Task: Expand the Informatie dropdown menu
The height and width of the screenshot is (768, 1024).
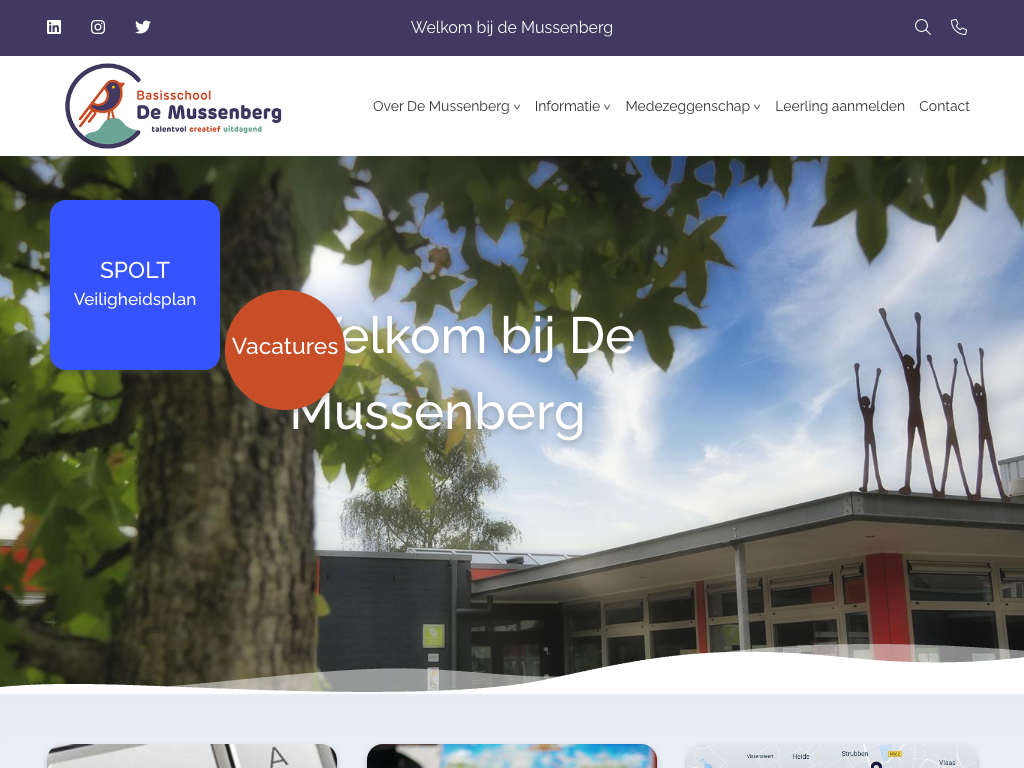Action: point(572,106)
